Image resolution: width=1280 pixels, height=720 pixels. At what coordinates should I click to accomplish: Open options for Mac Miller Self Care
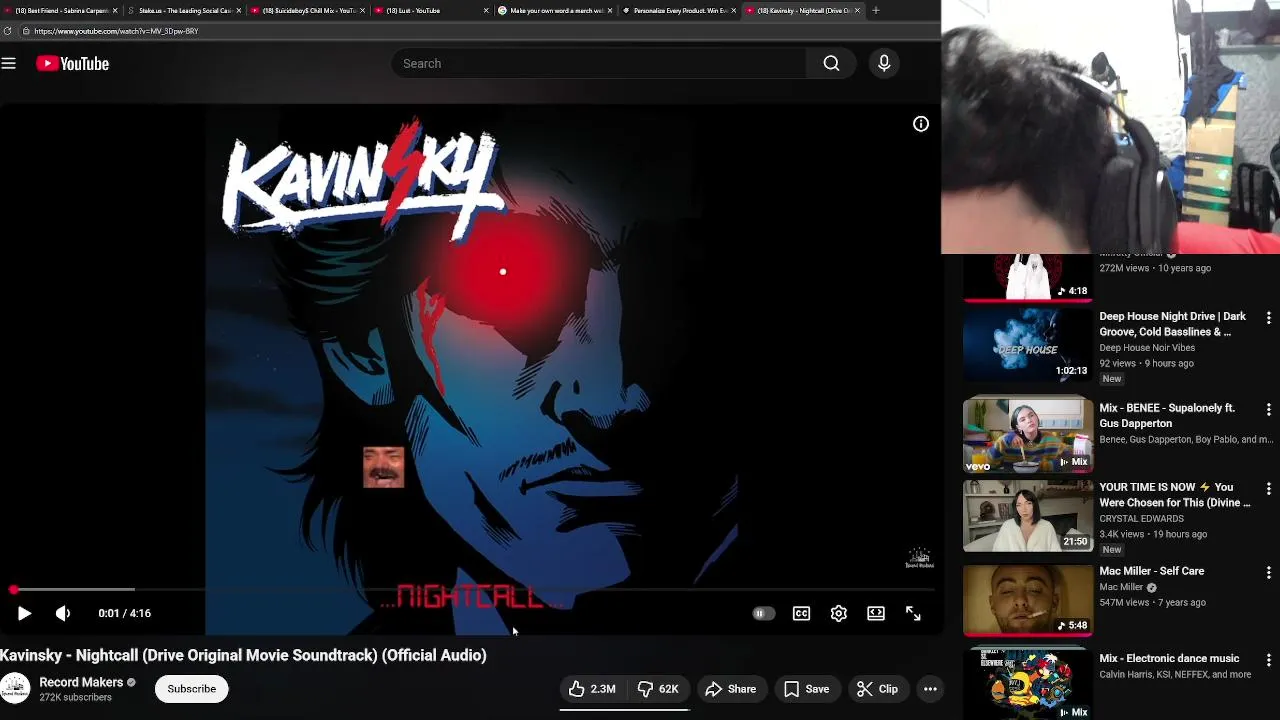click(1269, 573)
